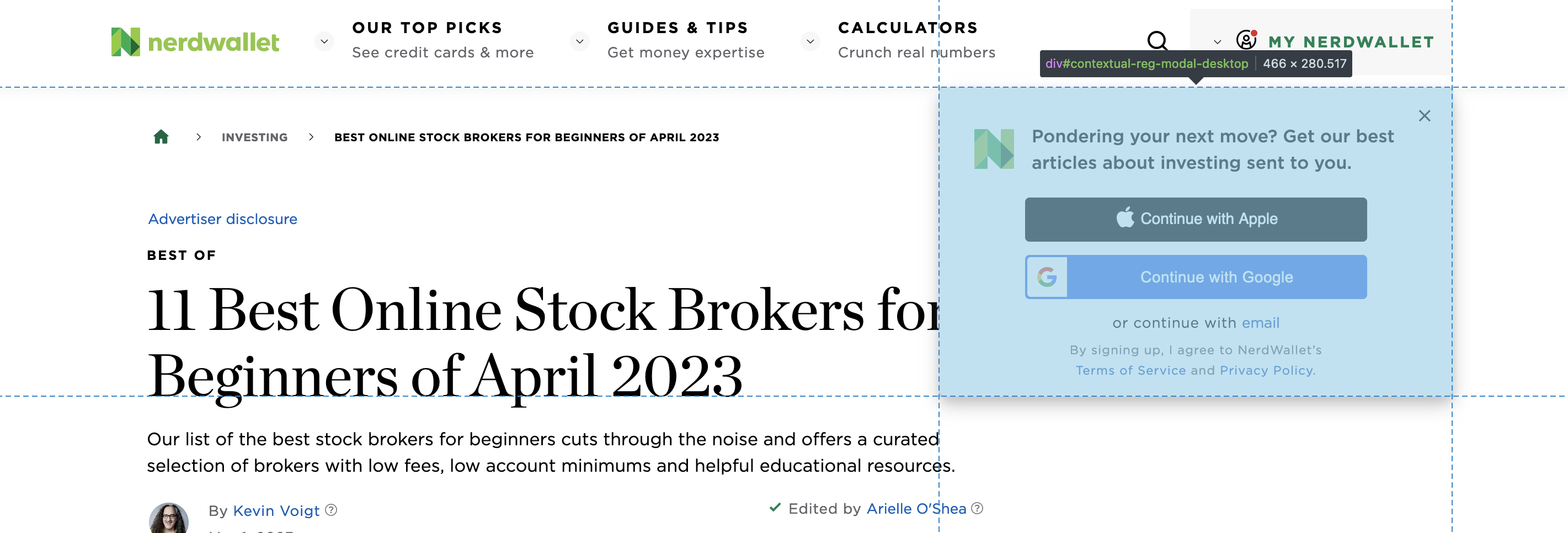Image resolution: width=1568 pixels, height=533 pixels.
Task: Click the NerdWallet logo
Action: click(x=195, y=41)
